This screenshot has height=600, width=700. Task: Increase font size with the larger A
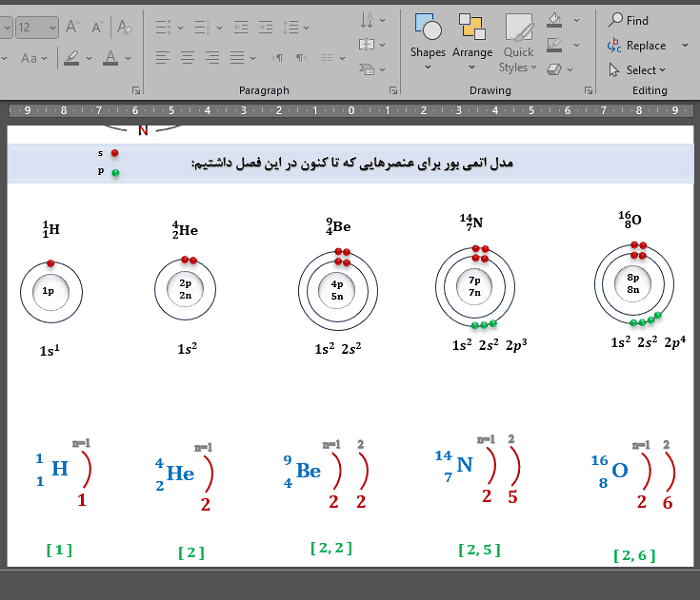[x=73, y=27]
